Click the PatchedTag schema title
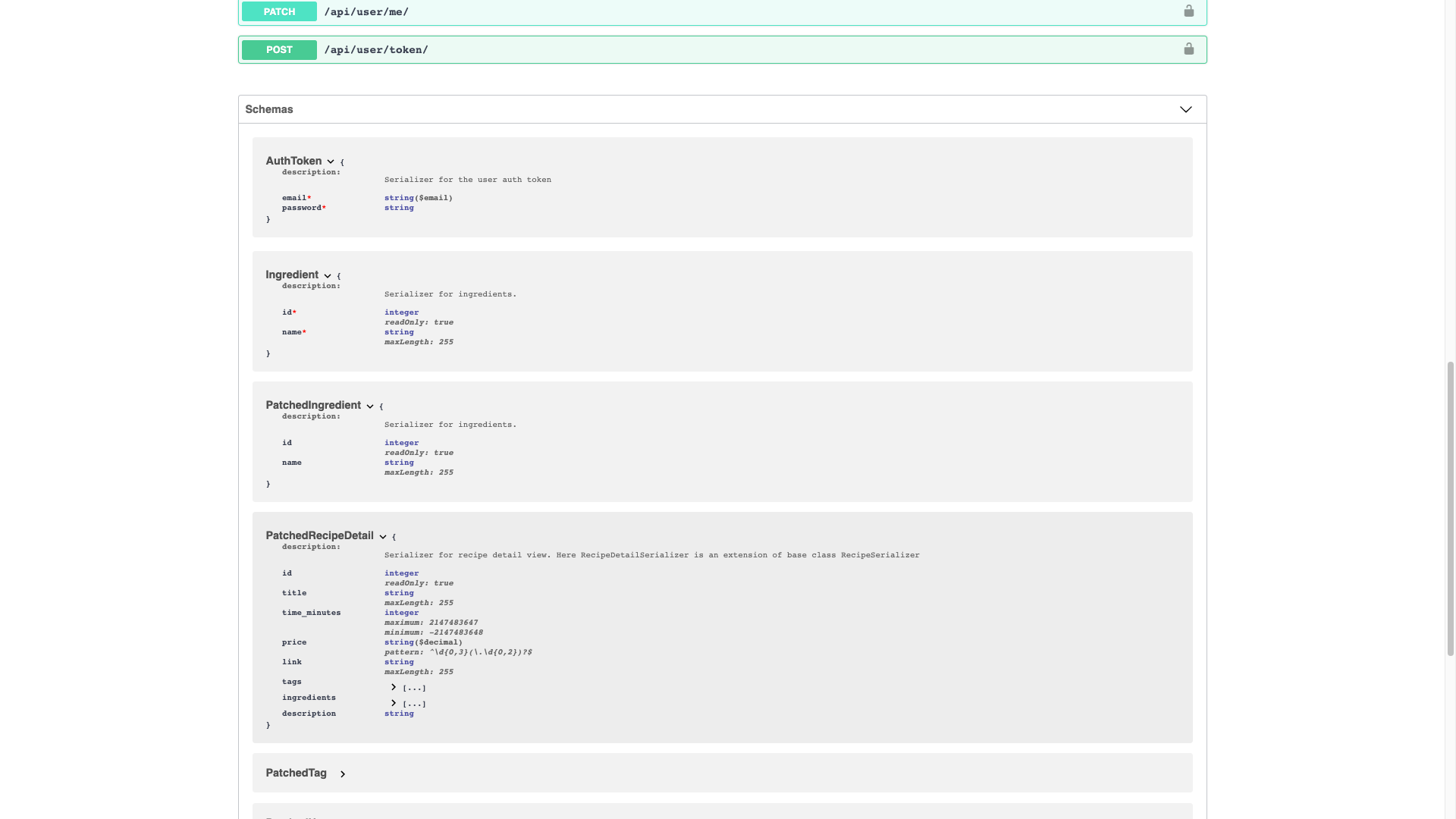Viewport: 1456px width, 819px height. pos(296,773)
